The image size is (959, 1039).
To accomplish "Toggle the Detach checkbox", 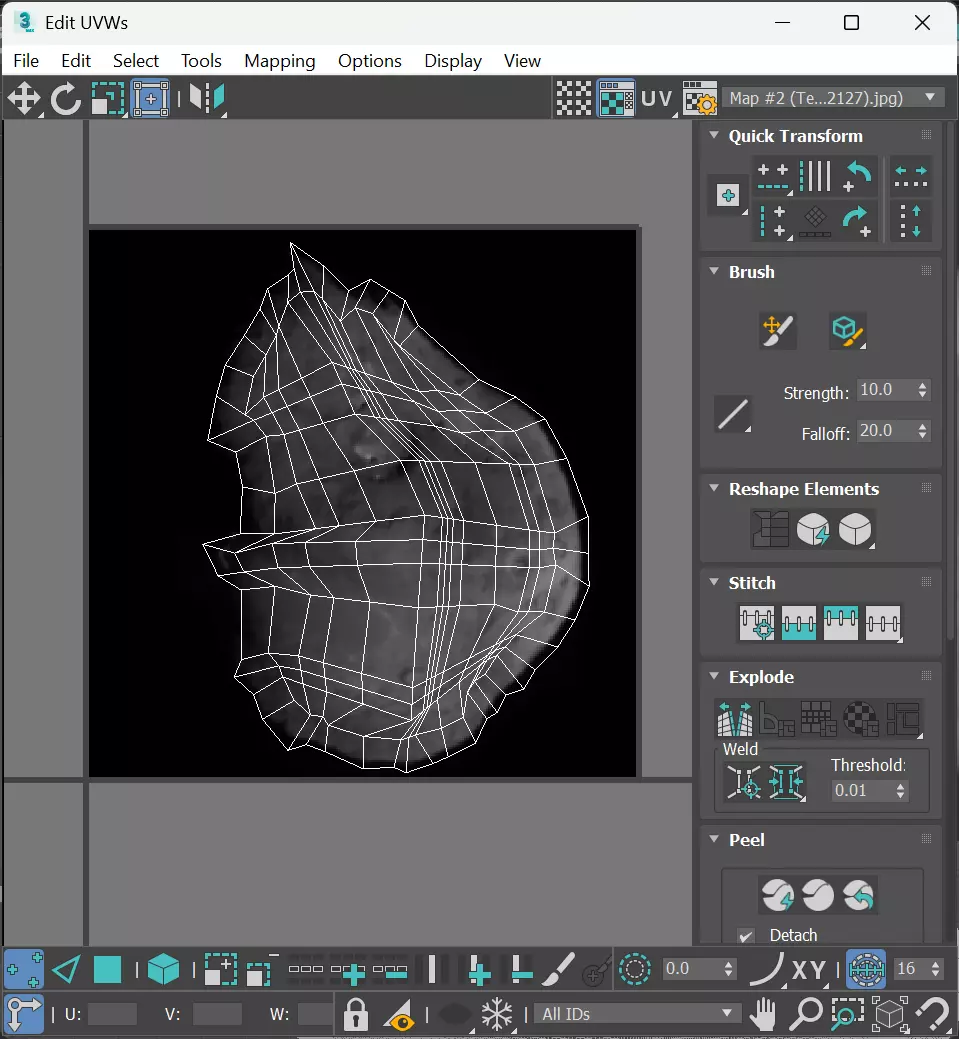I will (746, 935).
